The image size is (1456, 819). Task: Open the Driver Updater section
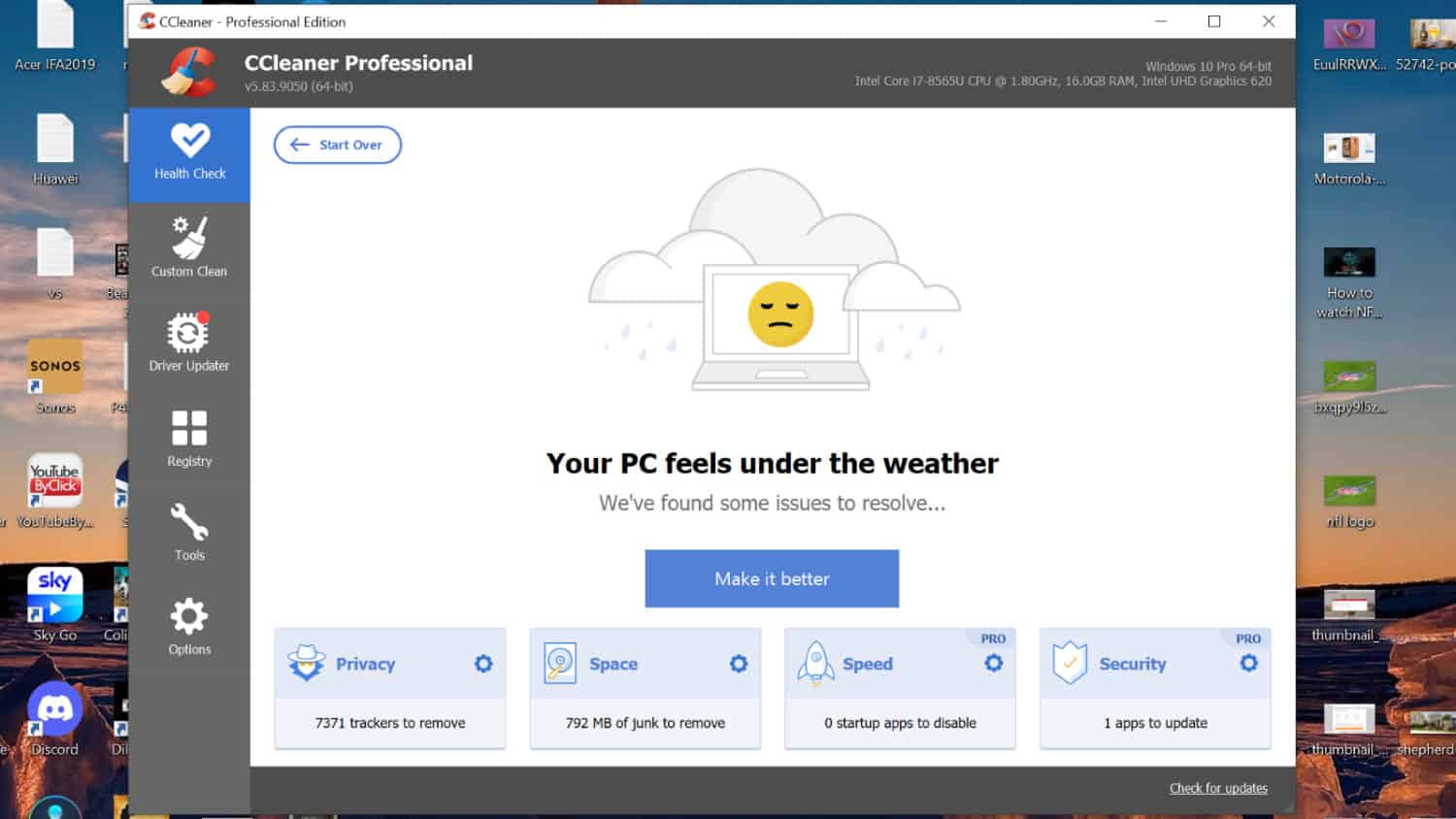point(189,343)
